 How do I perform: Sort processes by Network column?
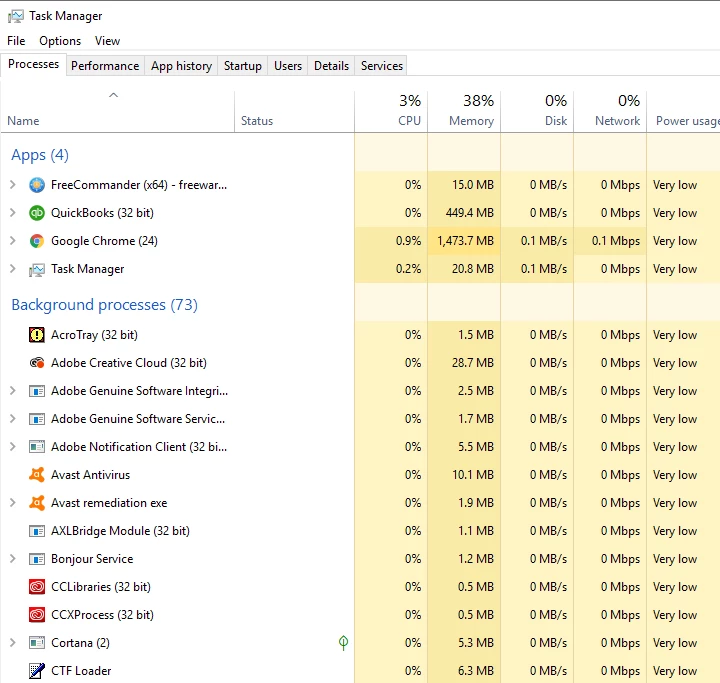point(610,112)
